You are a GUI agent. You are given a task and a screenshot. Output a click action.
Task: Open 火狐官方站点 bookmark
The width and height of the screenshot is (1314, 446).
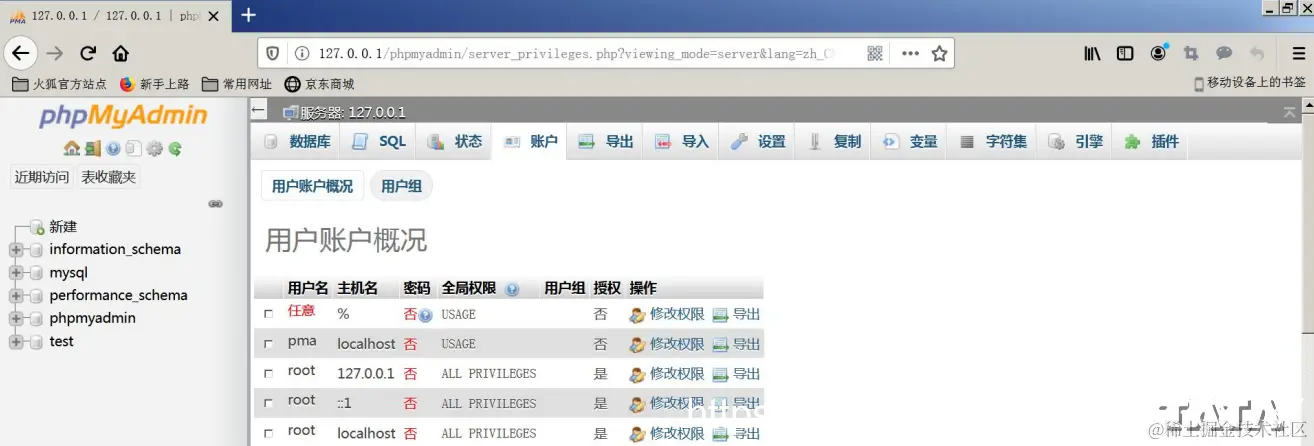[x=59, y=84]
